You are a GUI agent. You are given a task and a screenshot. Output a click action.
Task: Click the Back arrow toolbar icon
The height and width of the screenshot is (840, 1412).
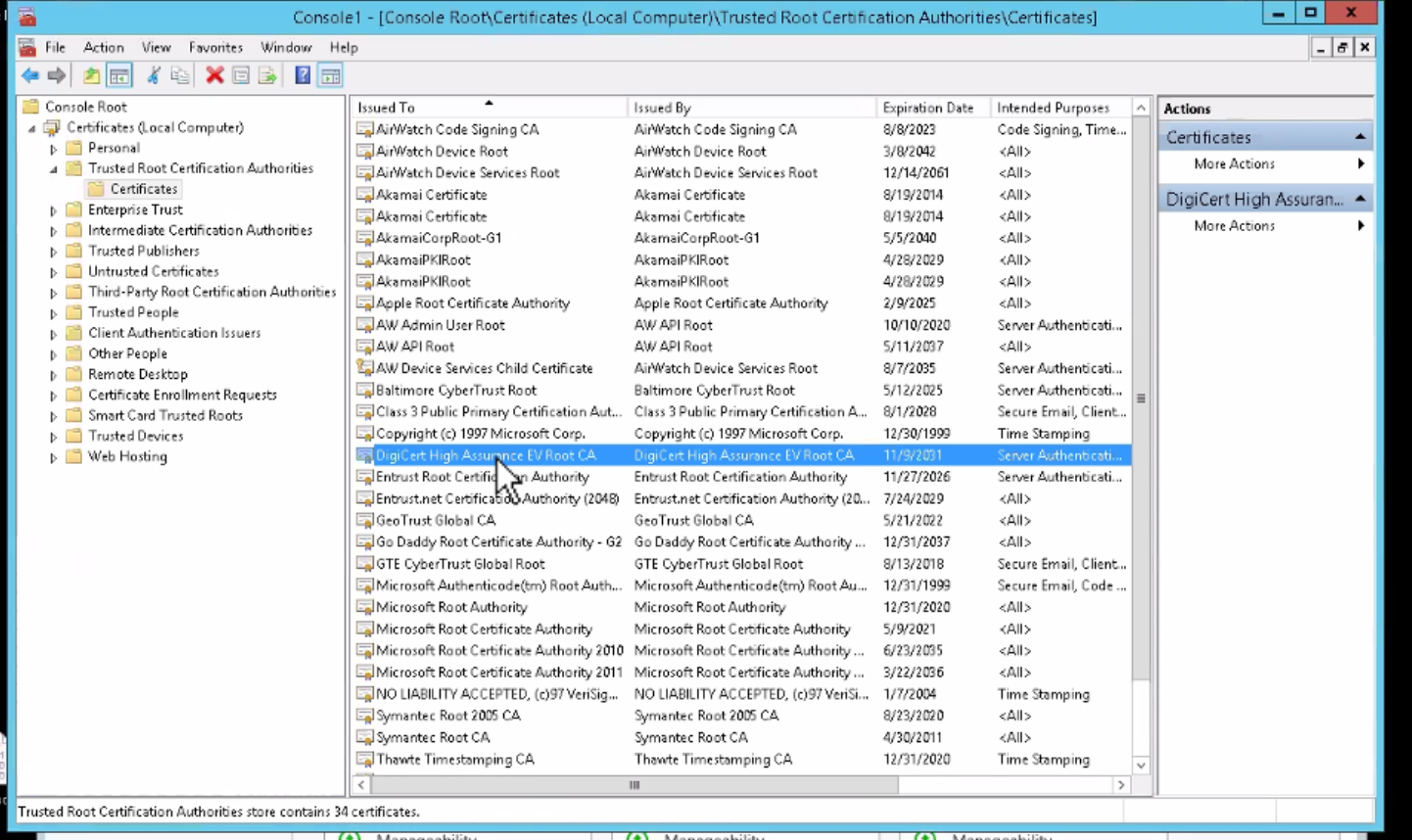[x=30, y=76]
